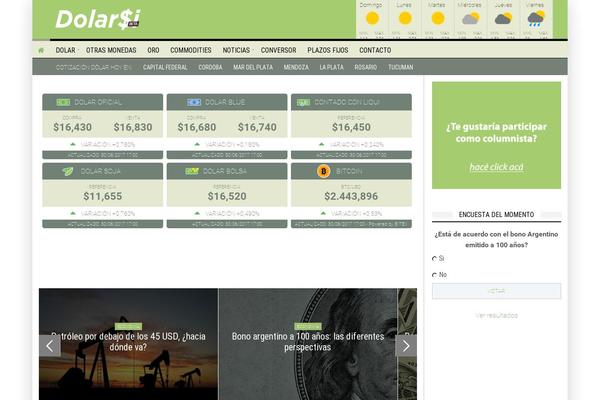Click Dolar Blue compra value $16,680
The height and width of the screenshot is (400, 600).
point(197,127)
